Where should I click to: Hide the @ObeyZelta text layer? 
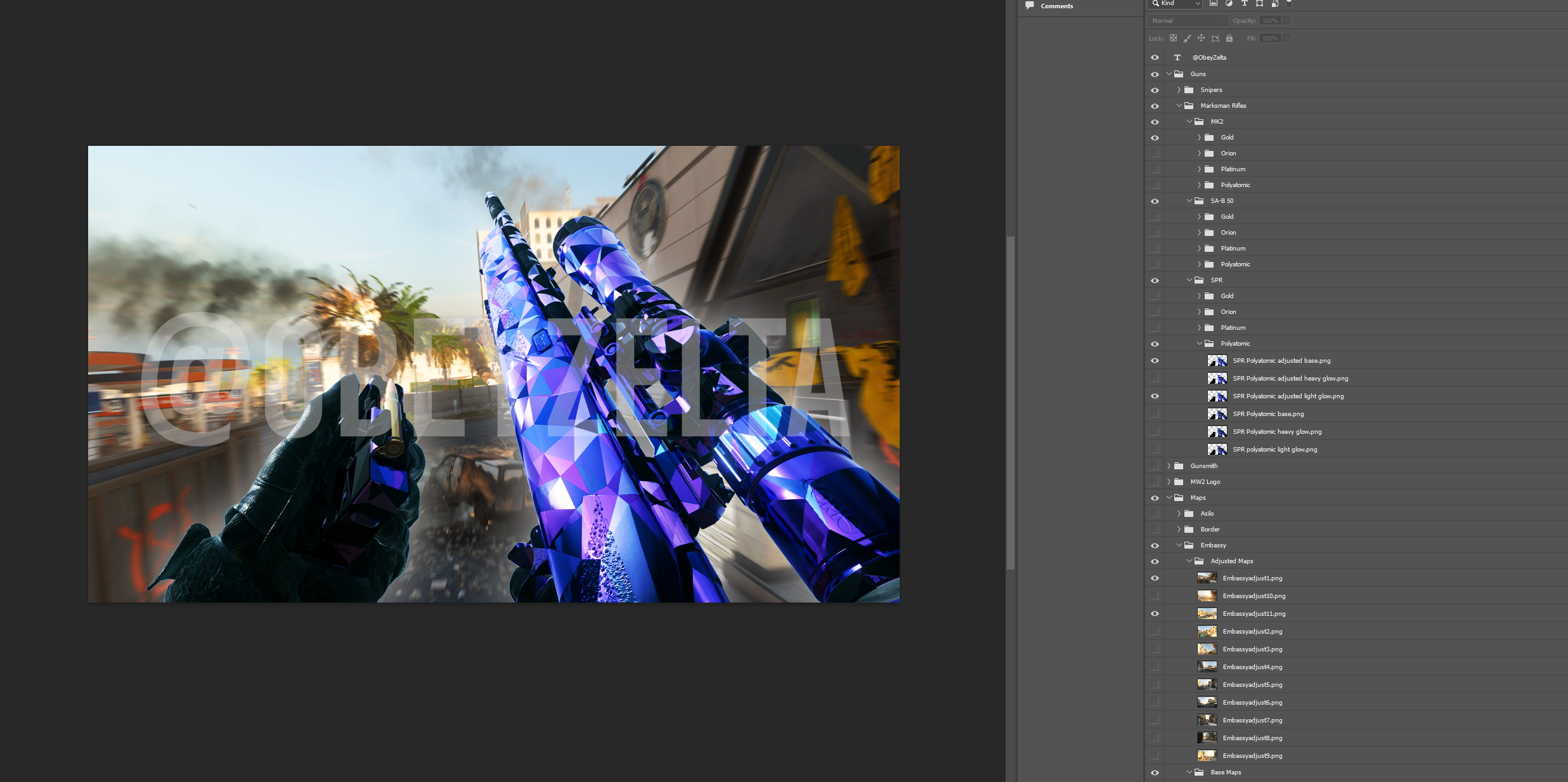(x=1155, y=57)
